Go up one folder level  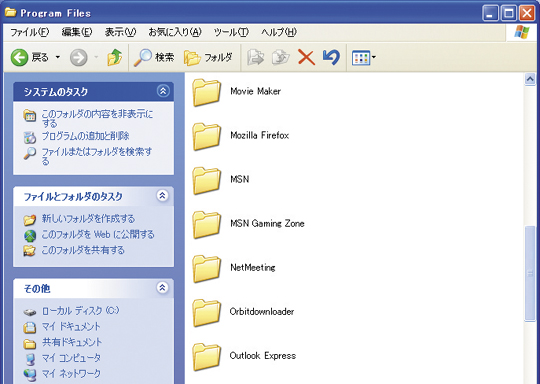(x=115, y=57)
